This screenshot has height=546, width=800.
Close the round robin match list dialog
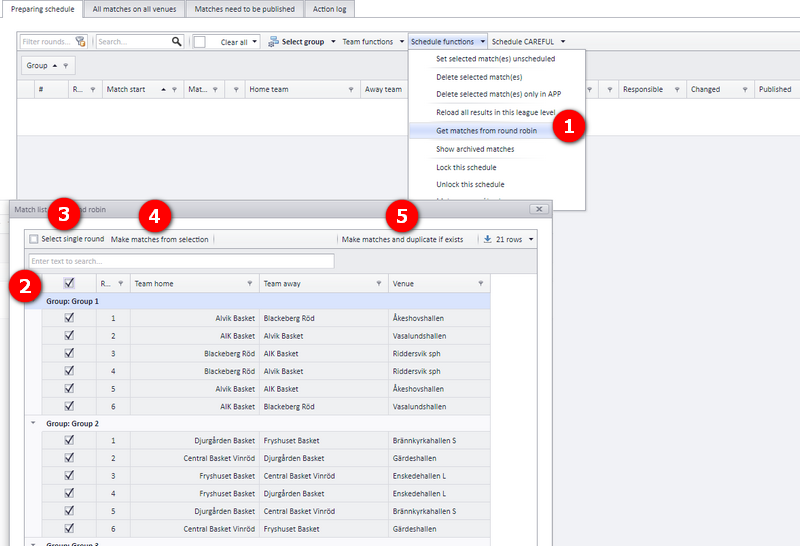click(539, 209)
